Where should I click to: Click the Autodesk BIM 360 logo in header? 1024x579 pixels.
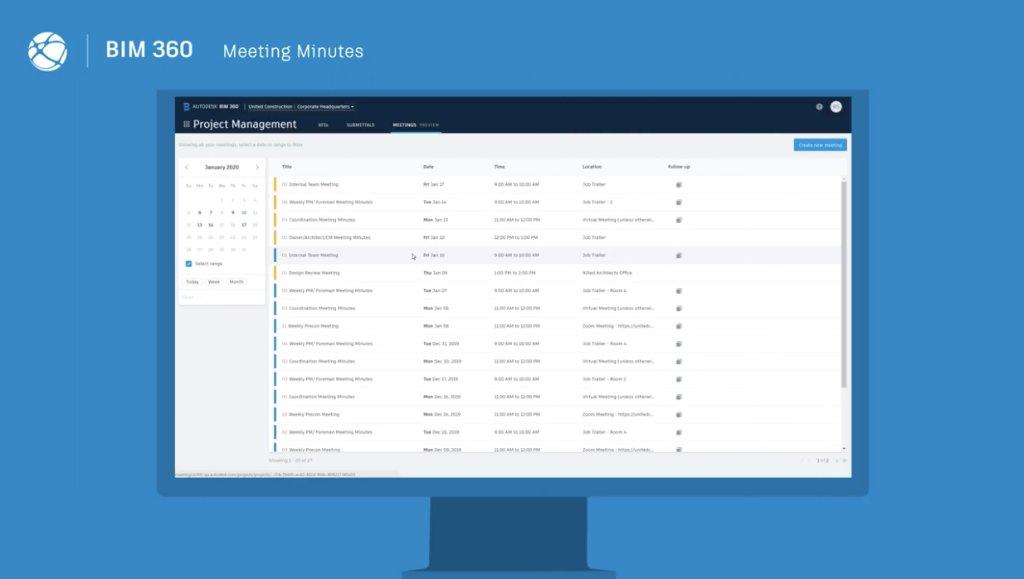tap(210, 106)
